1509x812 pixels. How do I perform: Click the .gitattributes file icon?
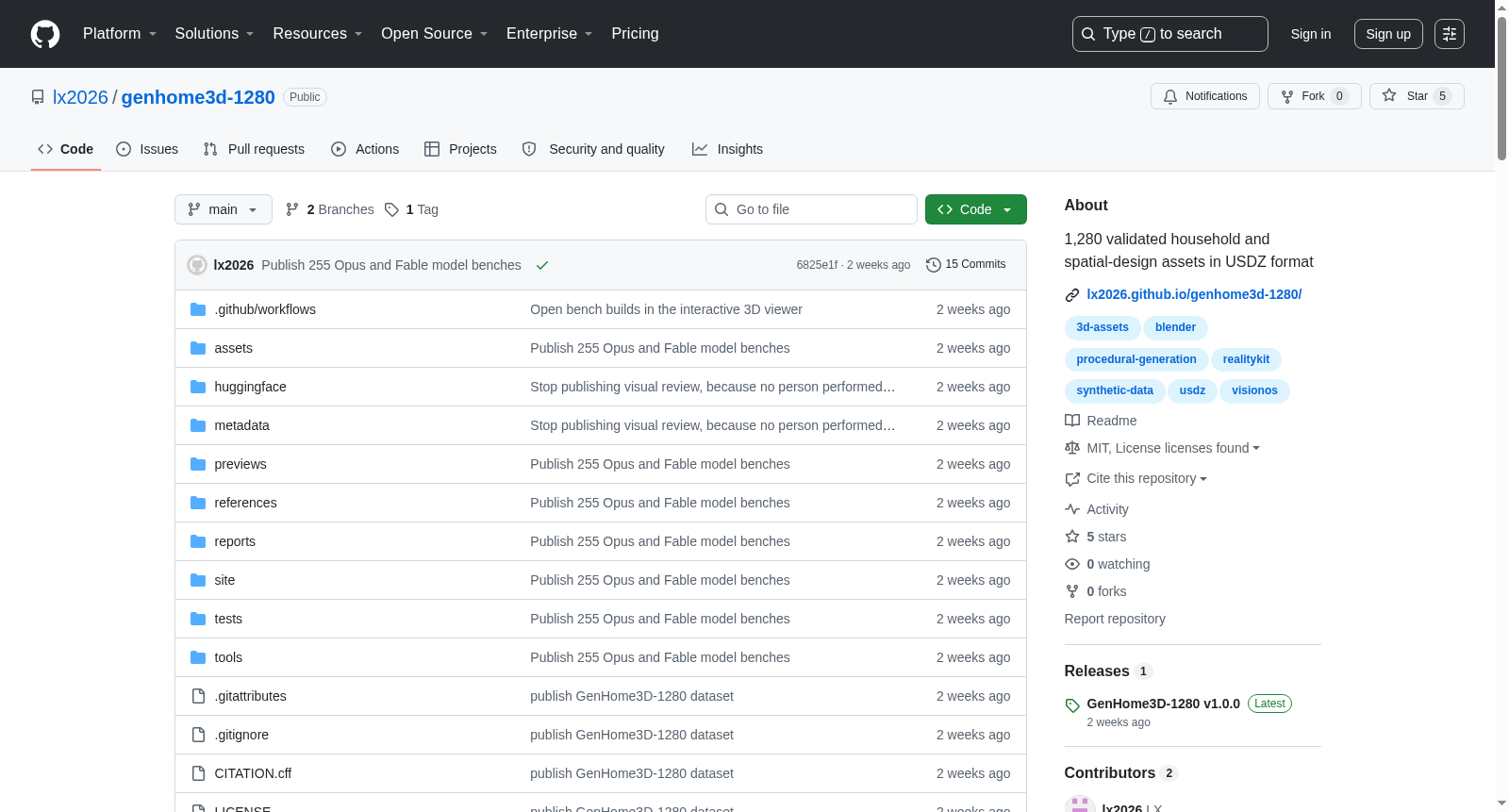[x=198, y=696]
